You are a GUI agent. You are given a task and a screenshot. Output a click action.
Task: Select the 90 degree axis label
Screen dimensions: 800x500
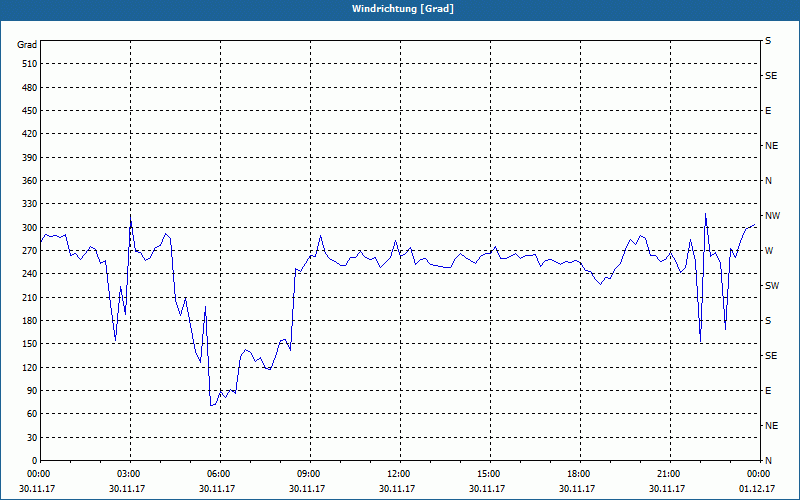(32, 391)
